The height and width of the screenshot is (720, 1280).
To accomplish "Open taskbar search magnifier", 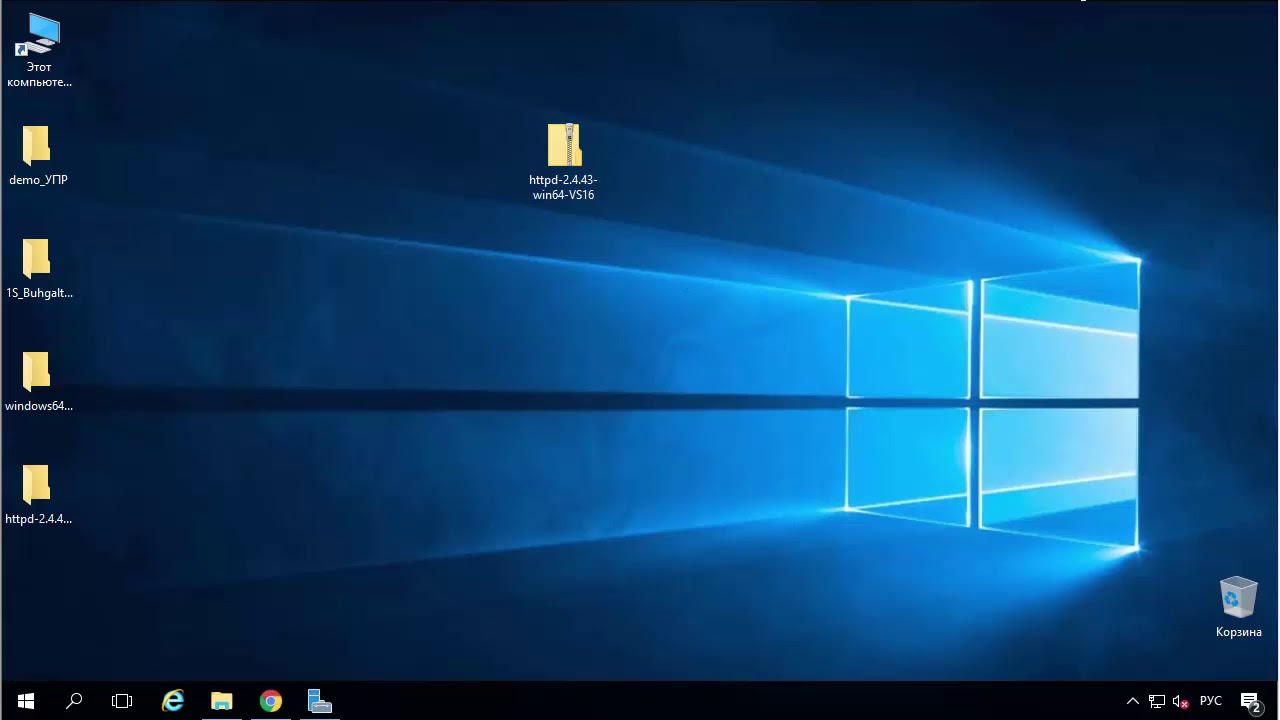I will tap(74, 701).
